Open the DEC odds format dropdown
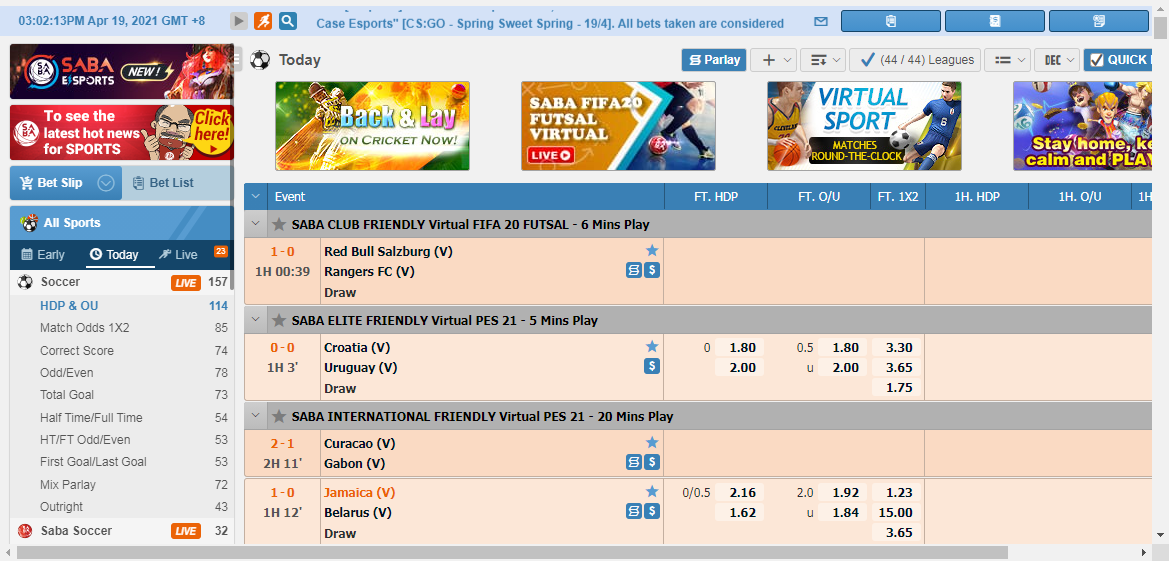Viewport: 1169px width, 561px height. (x=1056, y=60)
